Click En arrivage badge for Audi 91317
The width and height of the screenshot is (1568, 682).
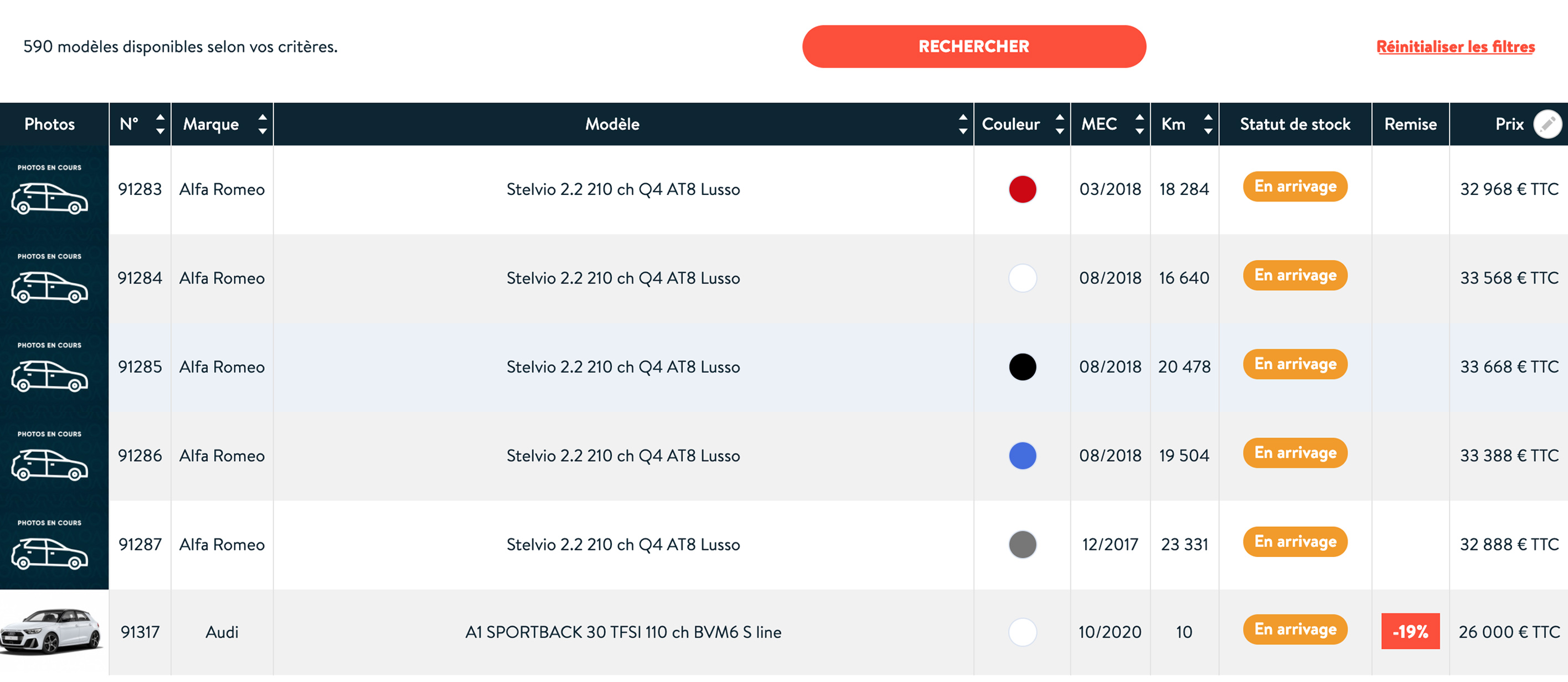[x=1294, y=629]
